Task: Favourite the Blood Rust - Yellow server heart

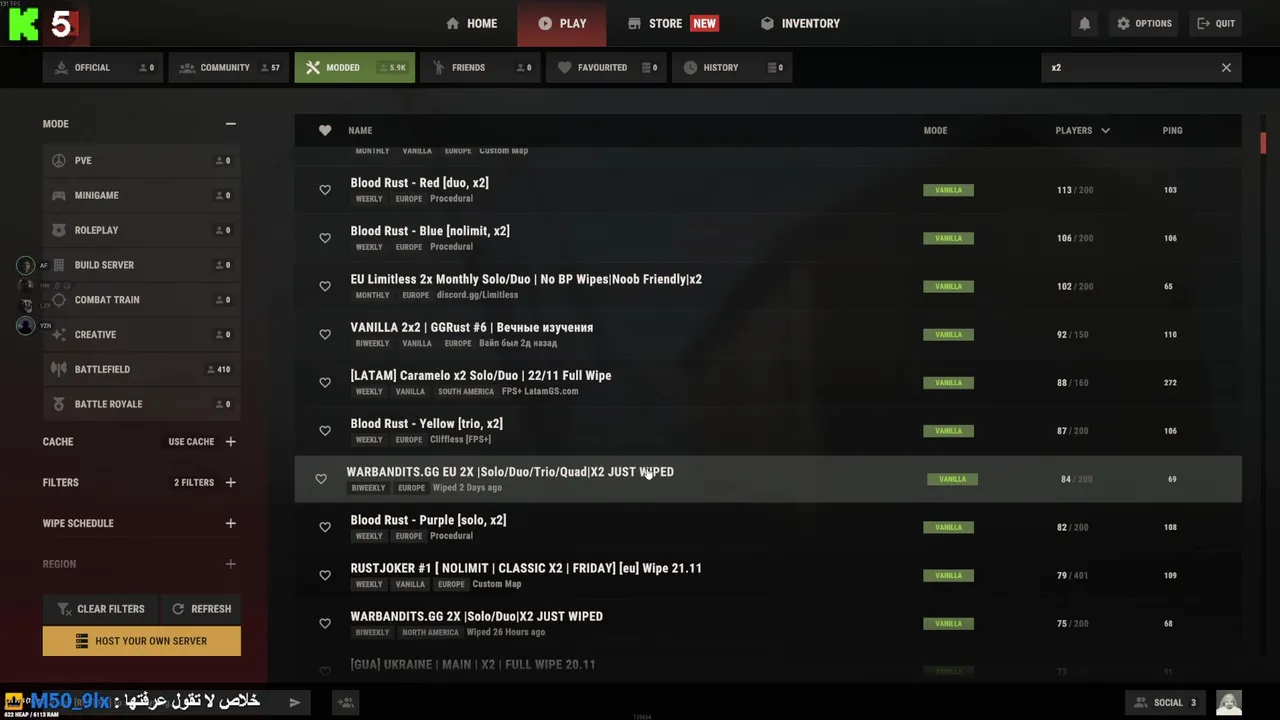Action: tap(325, 430)
